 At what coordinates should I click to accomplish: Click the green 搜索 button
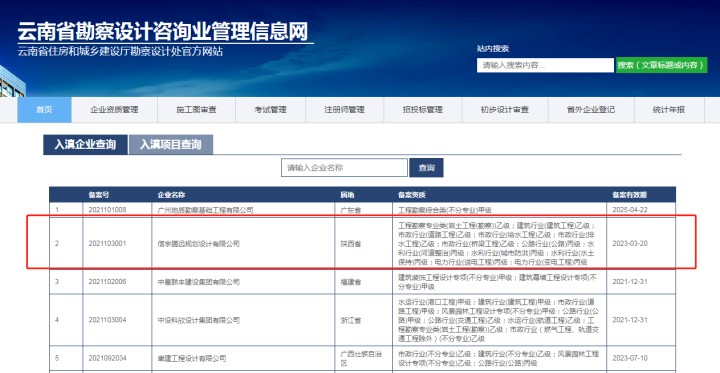coord(661,65)
